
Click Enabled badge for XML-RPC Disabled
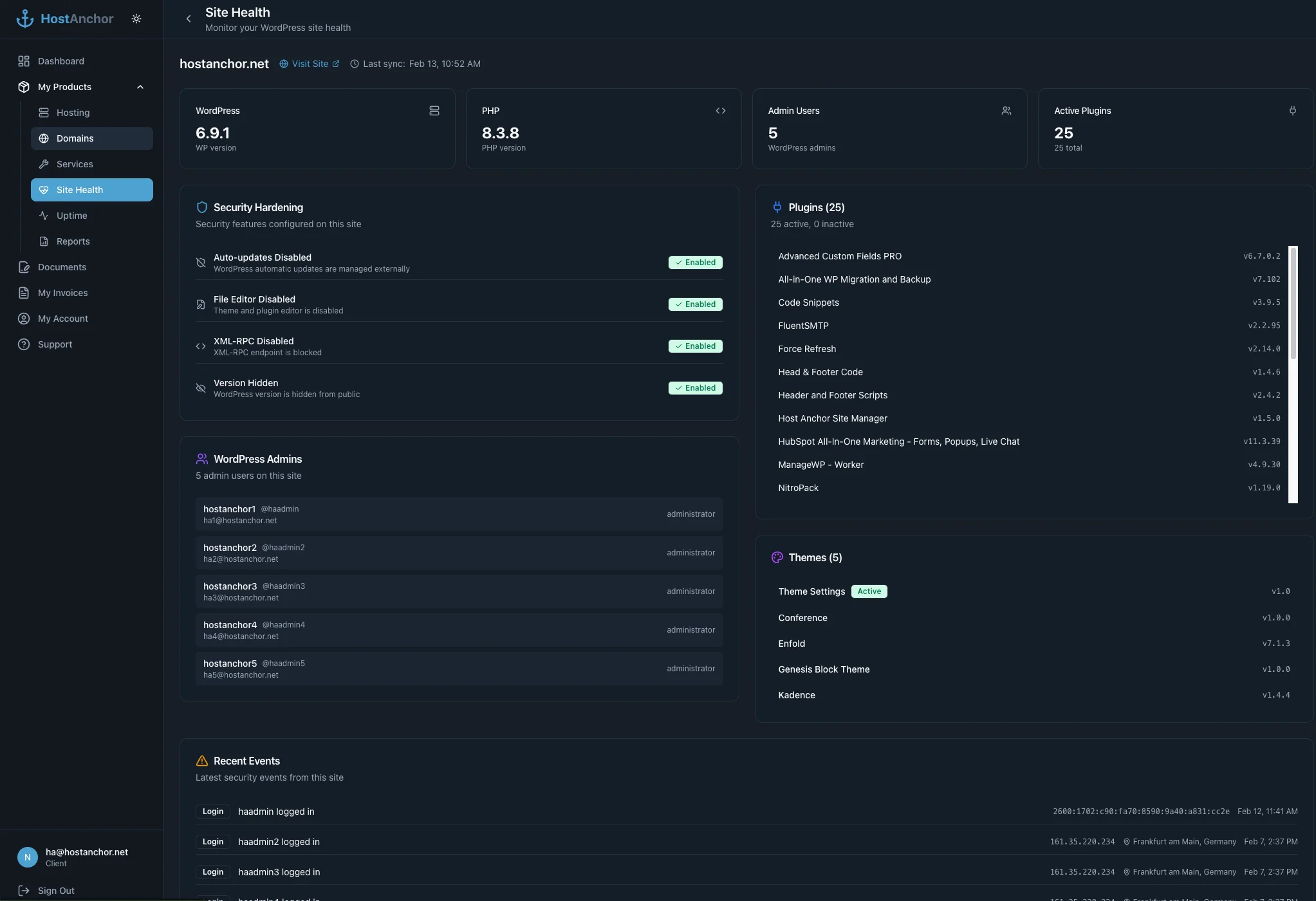click(696, 346)
